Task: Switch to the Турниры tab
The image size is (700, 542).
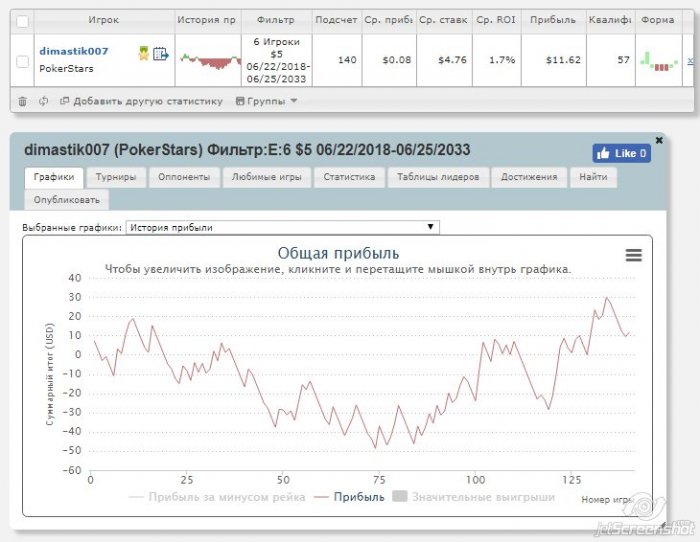Action: point(116,177)
